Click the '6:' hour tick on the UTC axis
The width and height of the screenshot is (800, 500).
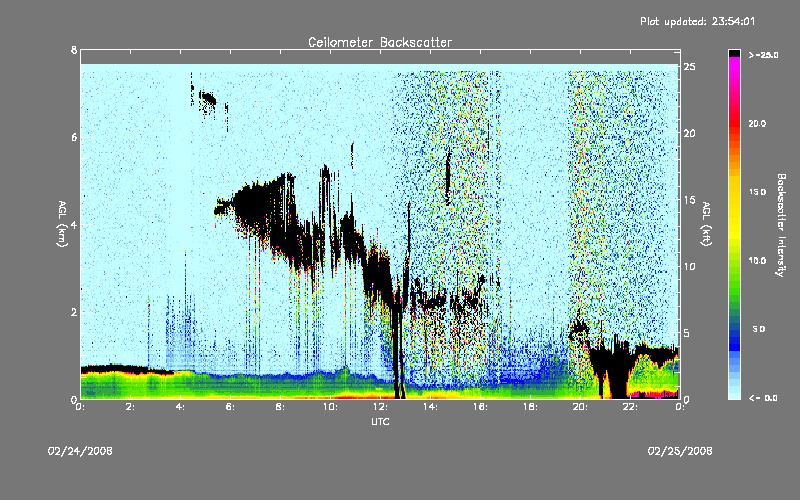[231, 407]
